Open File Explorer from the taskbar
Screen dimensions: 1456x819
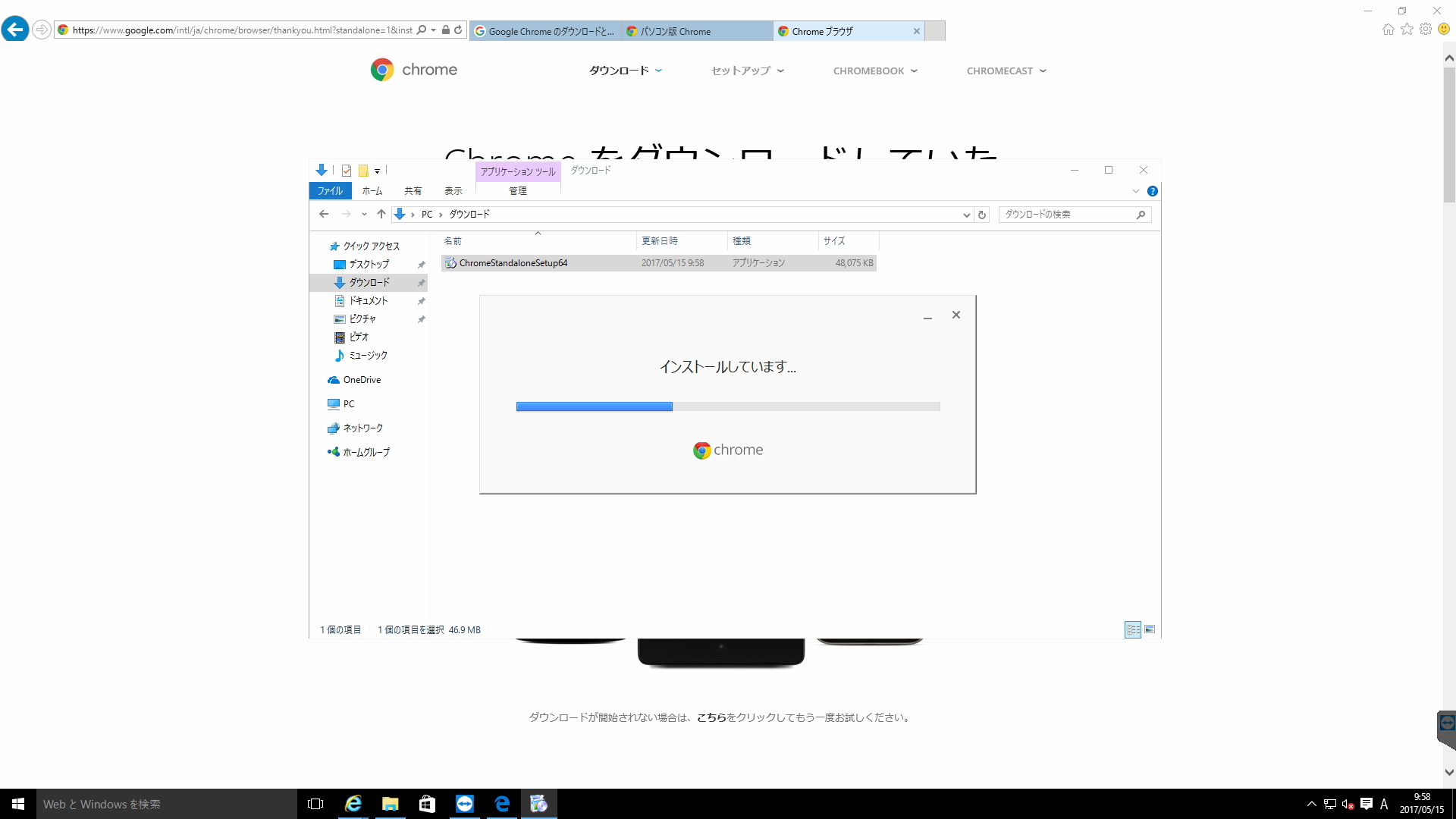tap(390, 804)
